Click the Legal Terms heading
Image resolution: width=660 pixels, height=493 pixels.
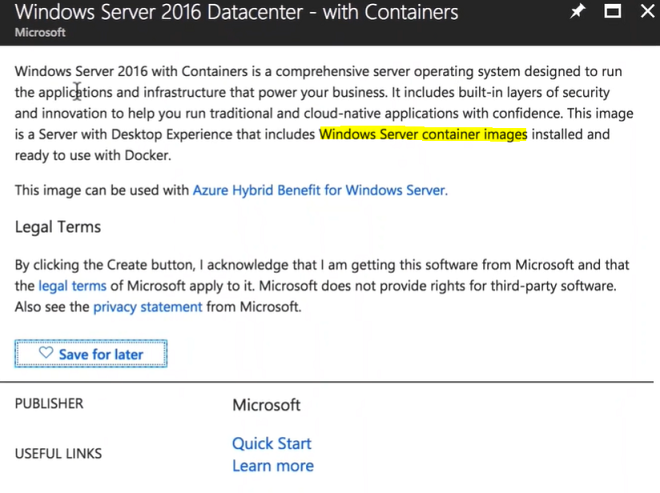coord(58,227)
